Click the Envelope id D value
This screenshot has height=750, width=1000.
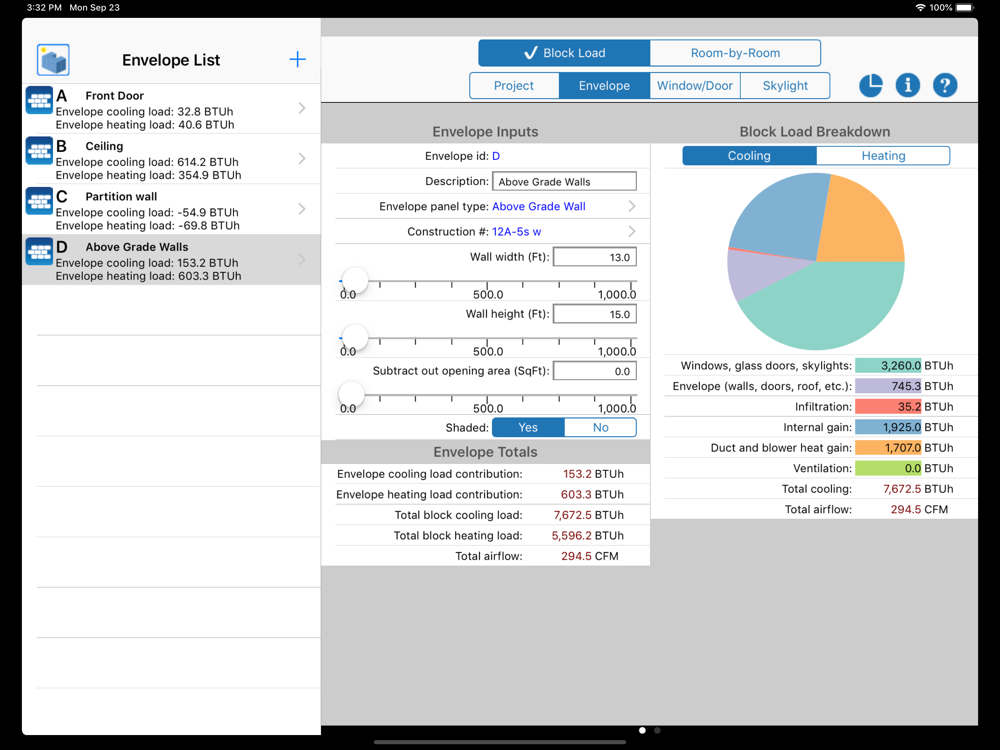pos(496,156)
